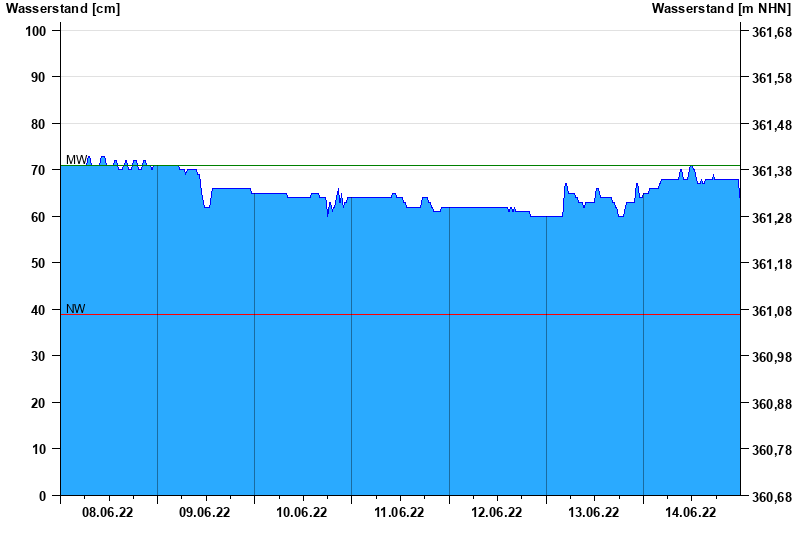Screen dimensions: 800x550
Task: Click the 360,88 value on right axis
Action: tap(772, 404)
